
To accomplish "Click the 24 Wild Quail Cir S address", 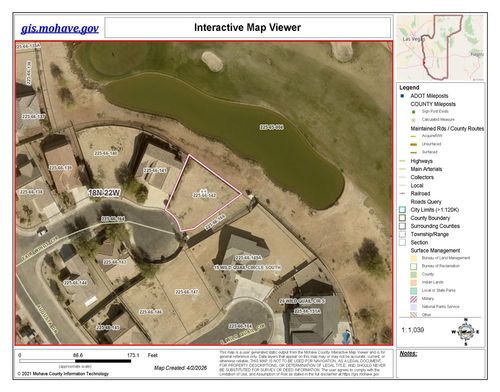I will coord(302,301).
